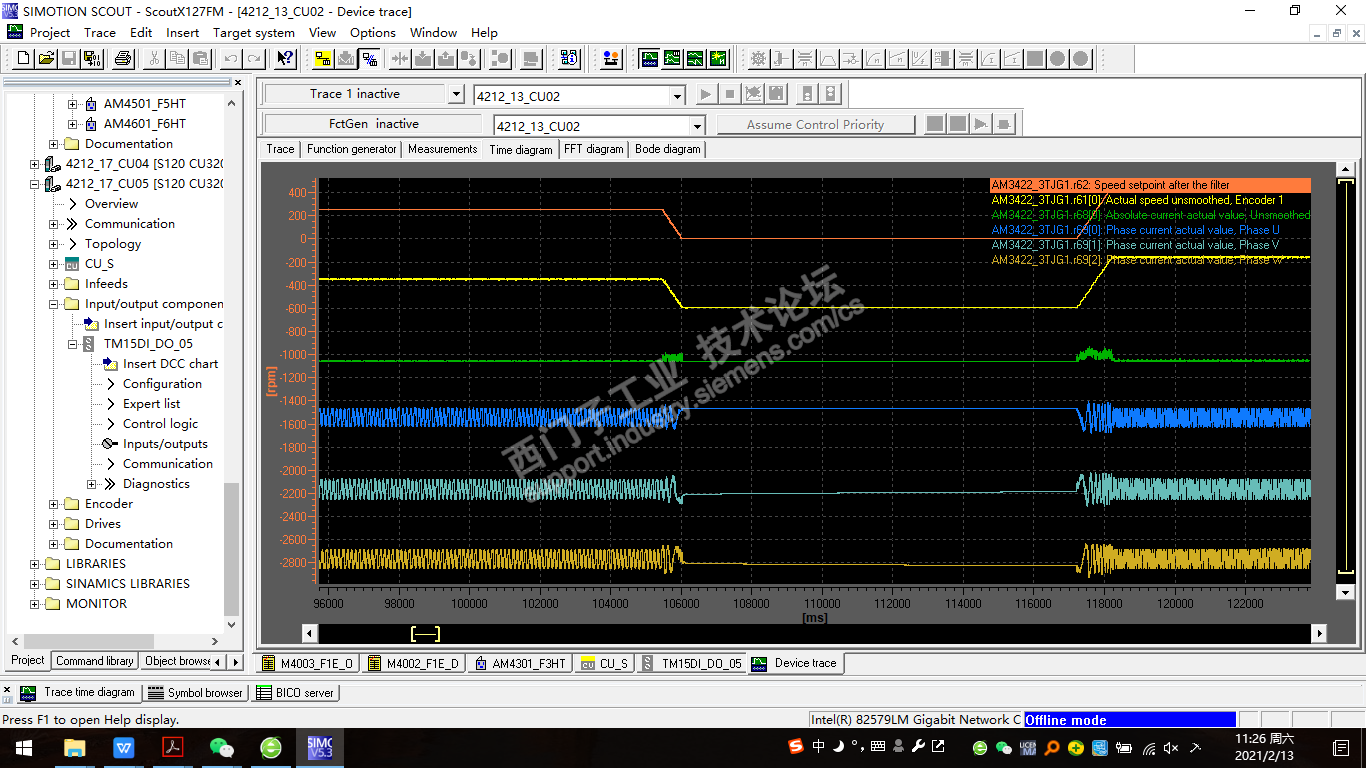Click the project tree vertical scrollbar
1366x768 pixels.
pyautogui.click(x=232, y=549)
